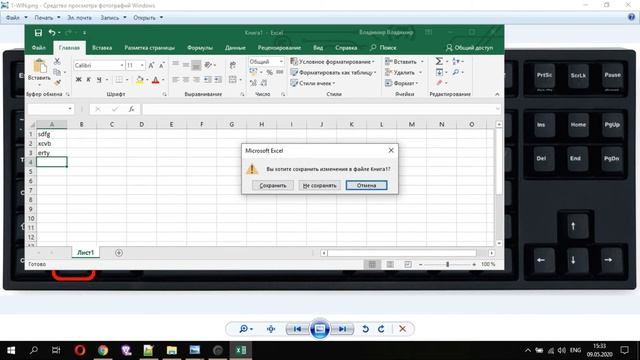The width and height of the screenshot is (640, 360).
Task: Apply percent style format
Action: [269, 72]
